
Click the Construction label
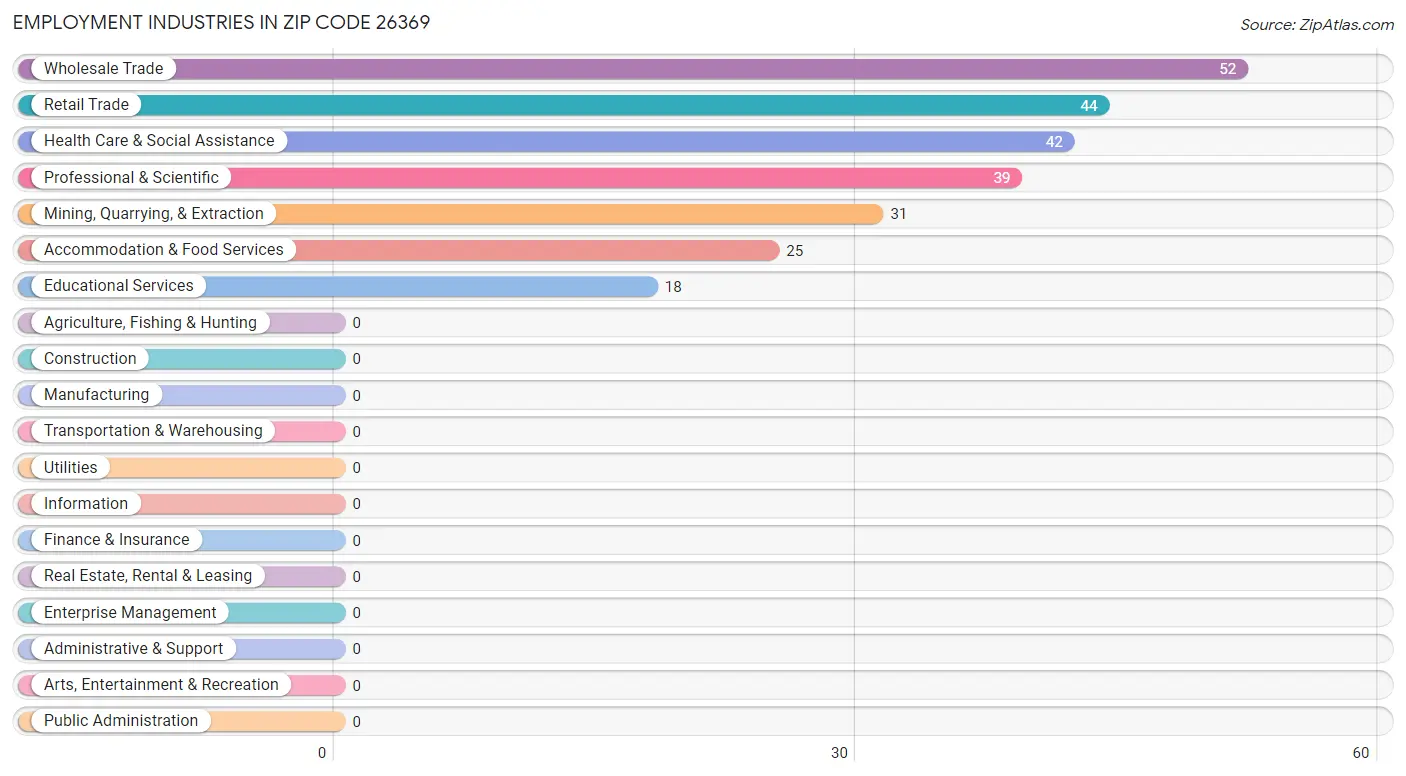(x=90, y=359)
